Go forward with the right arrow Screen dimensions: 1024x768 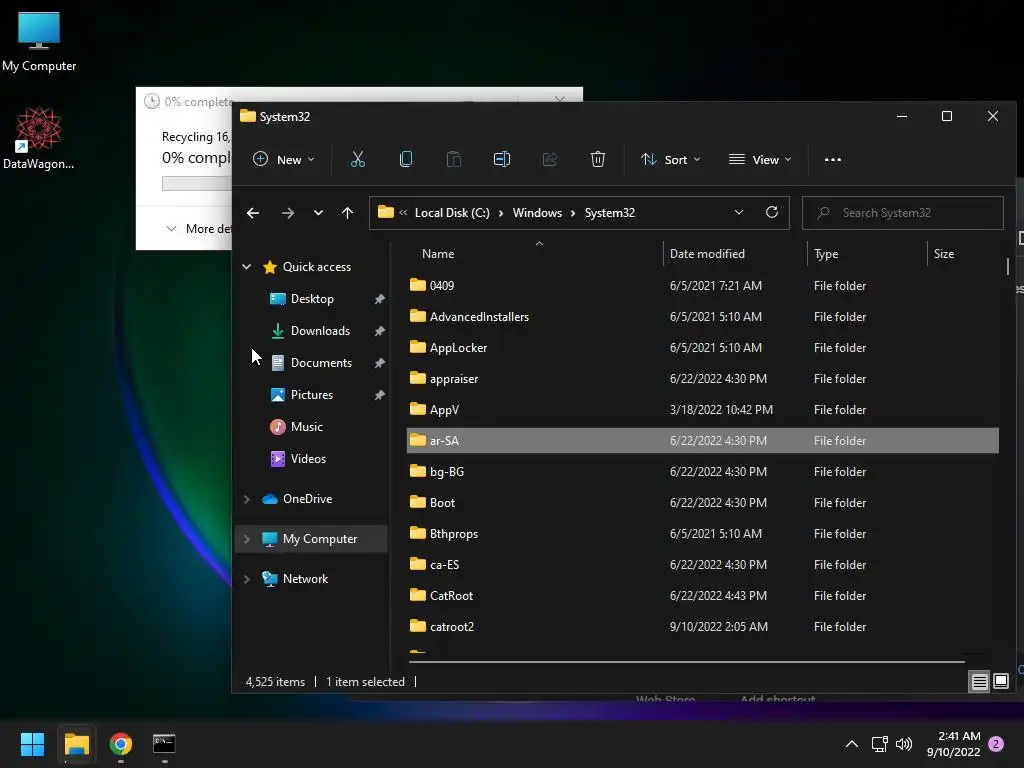pyautogui.click(x=287, y=213)
